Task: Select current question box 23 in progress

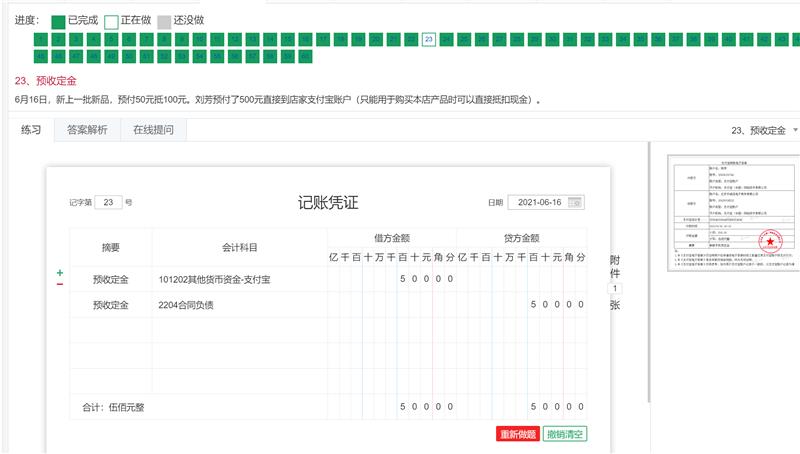Action: click(428, 39)
